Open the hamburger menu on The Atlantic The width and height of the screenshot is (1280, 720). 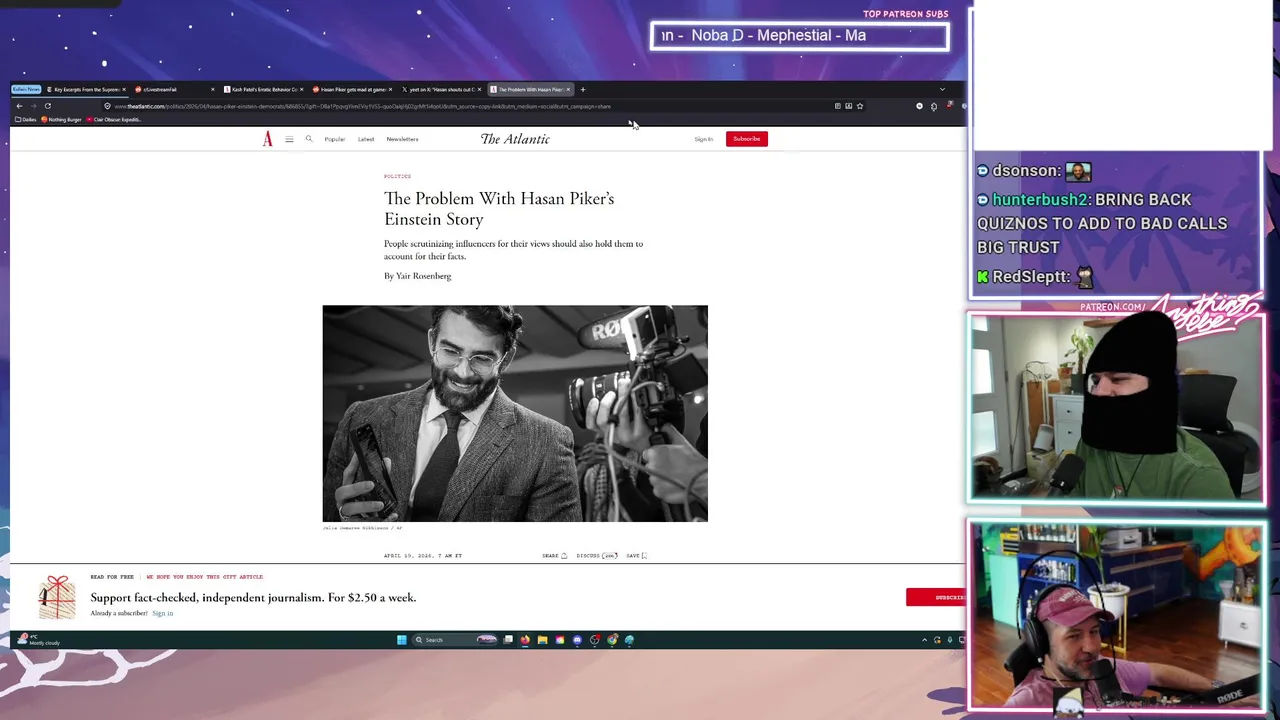click(289, 139)
